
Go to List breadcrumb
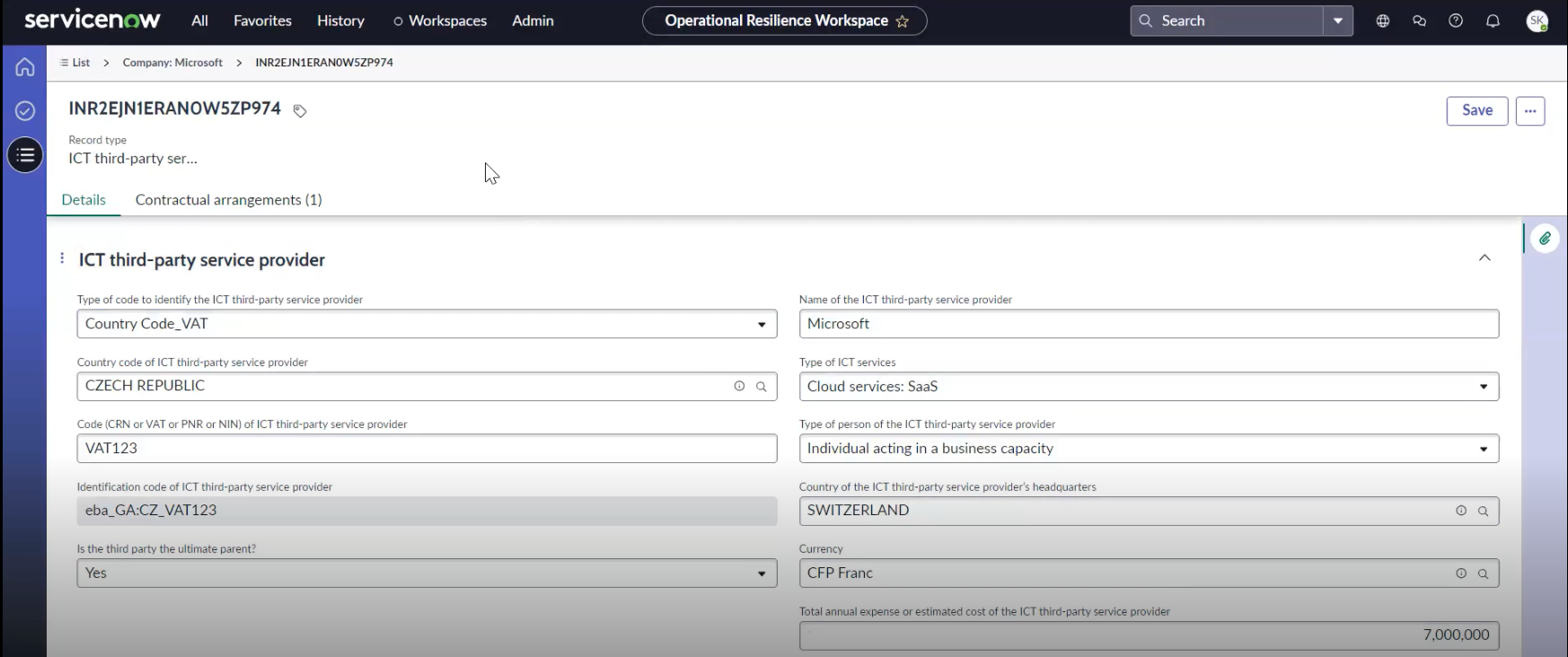point(75,63)
